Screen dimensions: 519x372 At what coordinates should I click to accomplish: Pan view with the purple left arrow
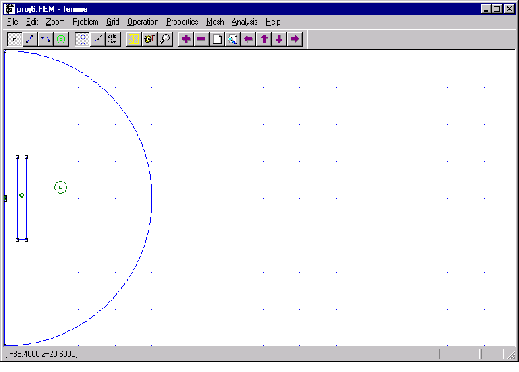click(248, 39)
